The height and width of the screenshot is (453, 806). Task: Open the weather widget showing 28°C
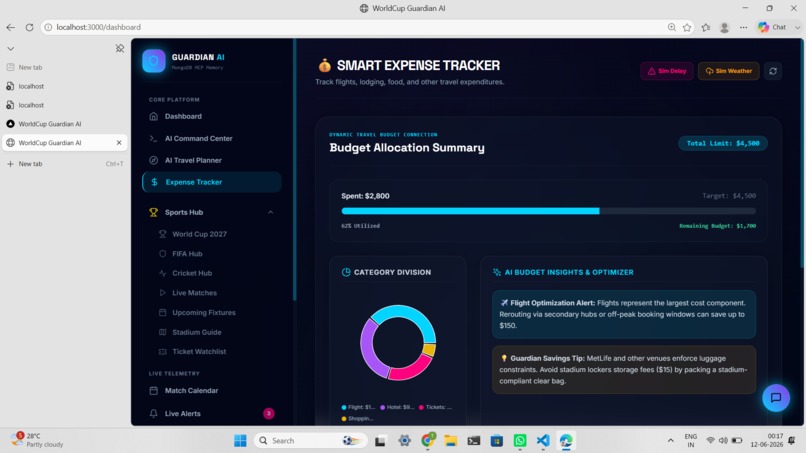coord(37,440)
